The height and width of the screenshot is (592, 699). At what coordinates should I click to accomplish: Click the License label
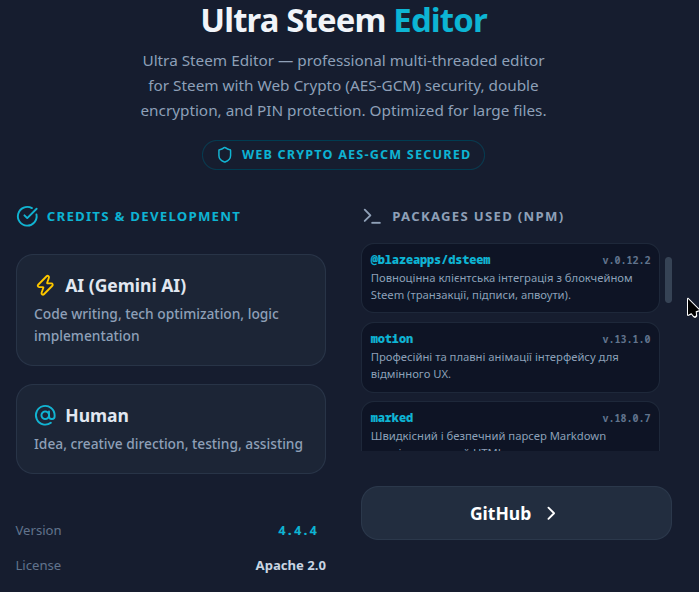click(38, 565)
